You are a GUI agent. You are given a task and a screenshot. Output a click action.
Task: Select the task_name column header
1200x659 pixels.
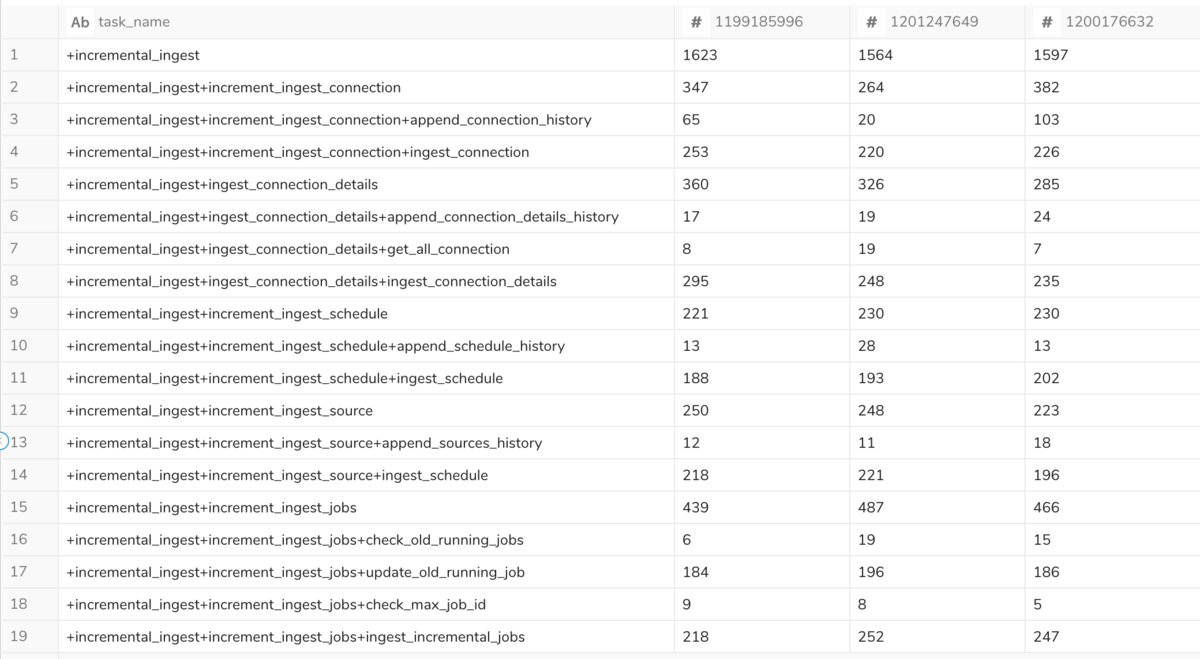[x=366, y=22]
